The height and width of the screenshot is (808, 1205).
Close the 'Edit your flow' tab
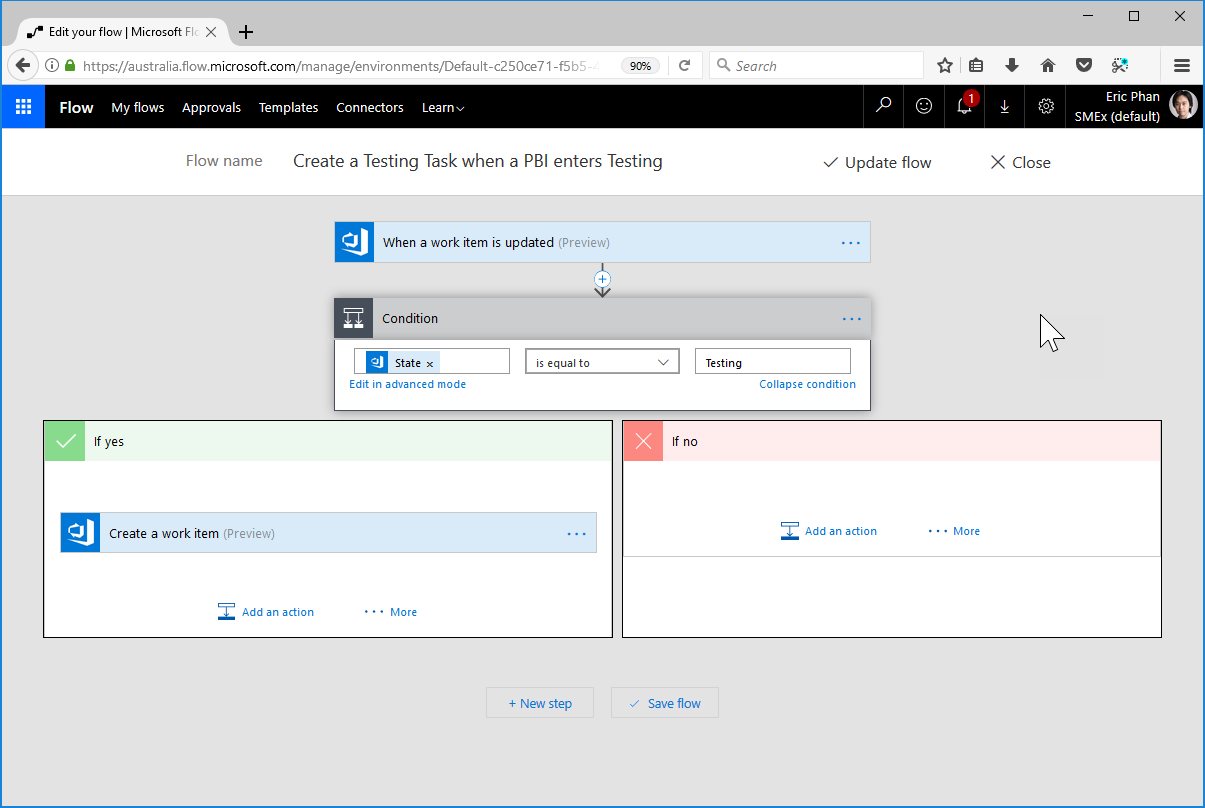tap(211, 32)
